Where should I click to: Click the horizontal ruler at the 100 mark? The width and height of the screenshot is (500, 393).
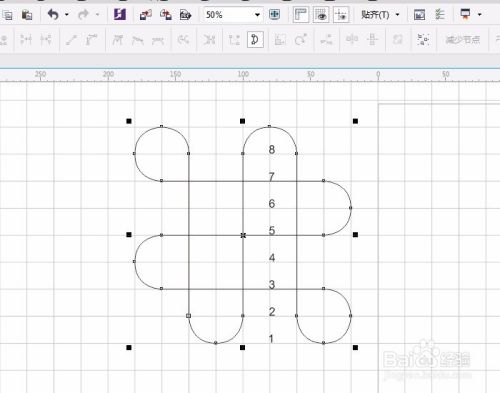[243, 75]
